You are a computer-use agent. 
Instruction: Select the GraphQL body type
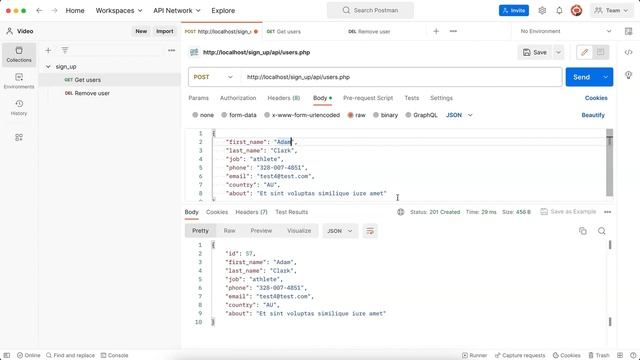[x=421, y=115]
